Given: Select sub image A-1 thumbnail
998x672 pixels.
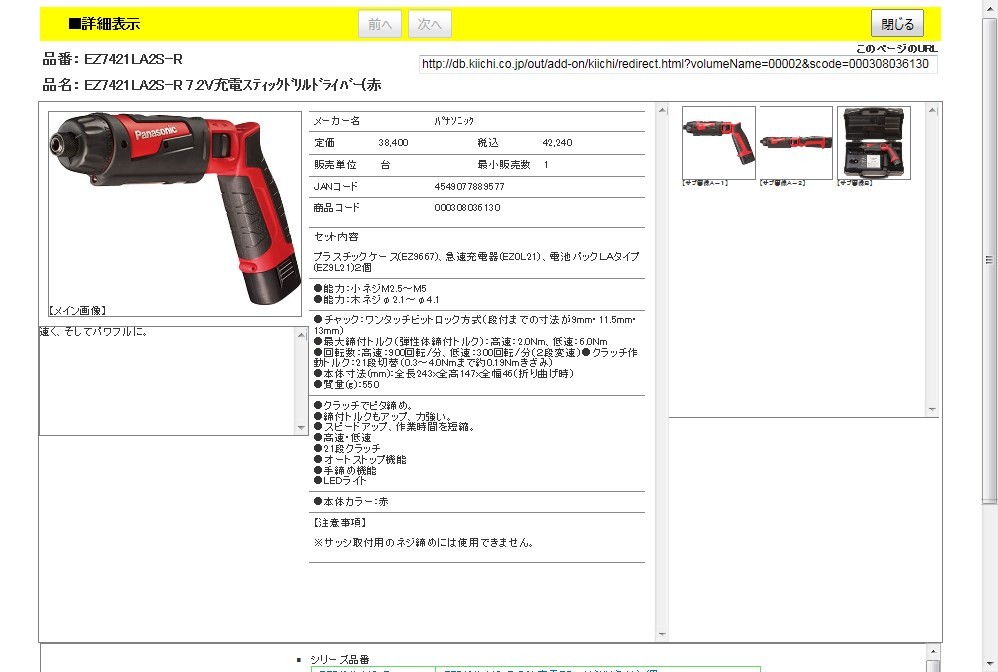Looking at the screenshot, I should pyautogui.click(x=719, y=143).
